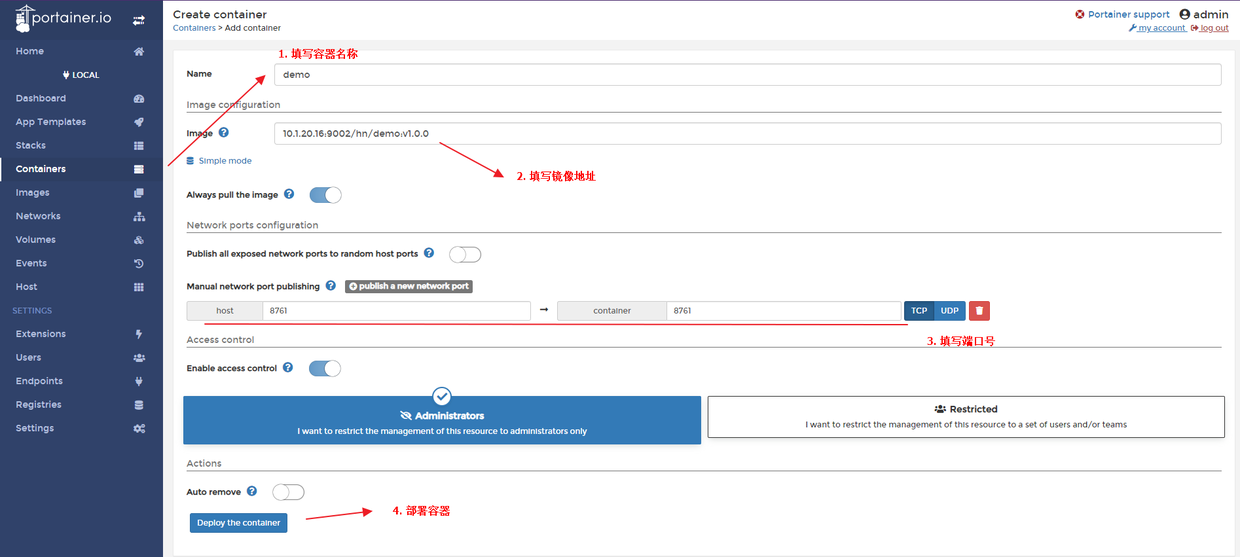The height and width of the screenshot is (557, 1240).
Task: Click the Volumes cubes icon
Action: 139,240
